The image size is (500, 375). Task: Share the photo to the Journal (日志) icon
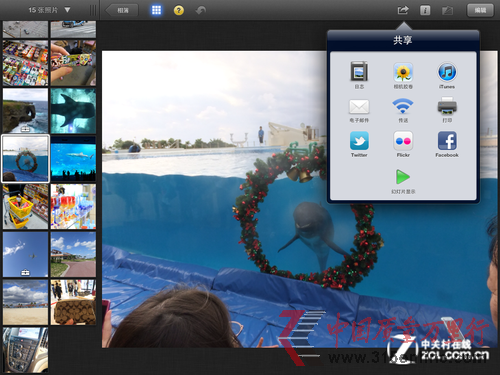pyautogui.click(x=359, y=71)
